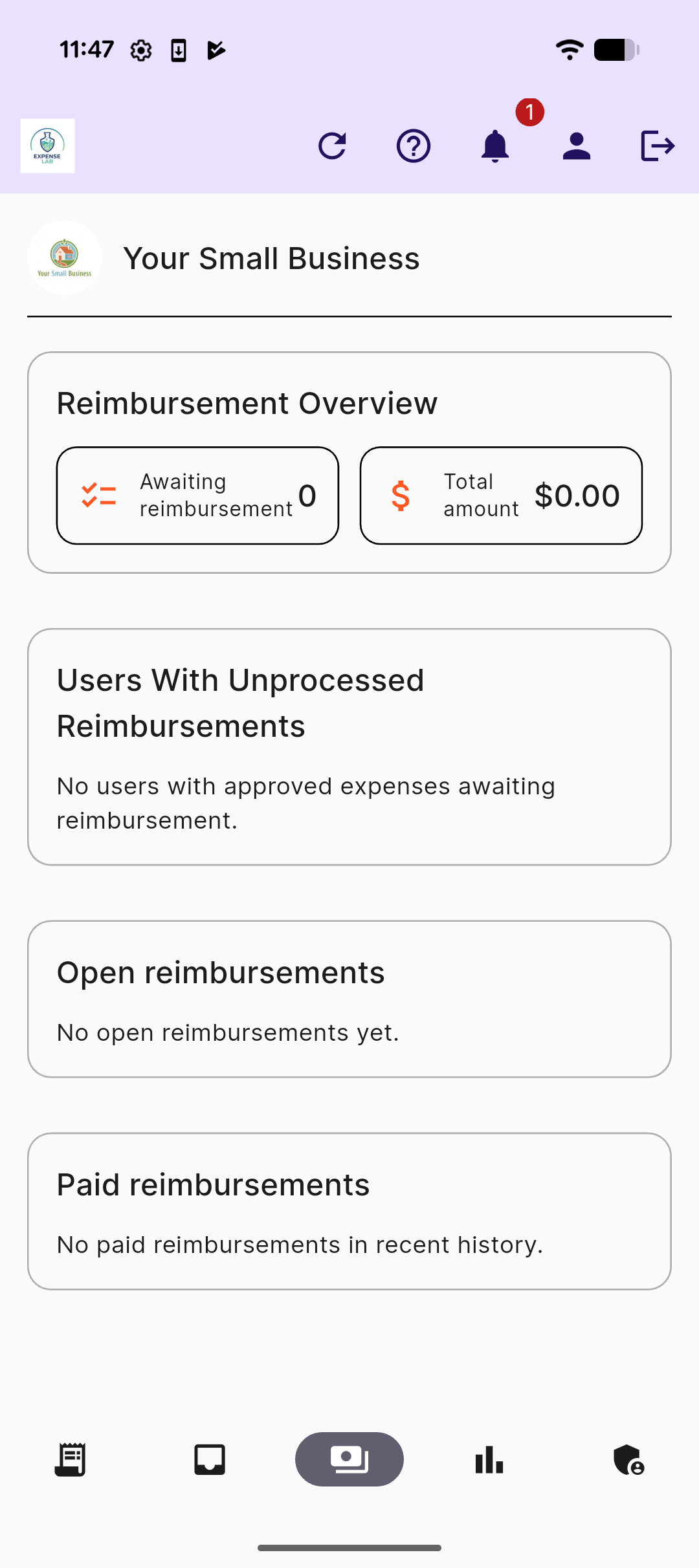This screenshot has width=699, height=1568.
Task: Open the expenses receipt tab
Action: pyautogui.click(x=70, y=1459)
